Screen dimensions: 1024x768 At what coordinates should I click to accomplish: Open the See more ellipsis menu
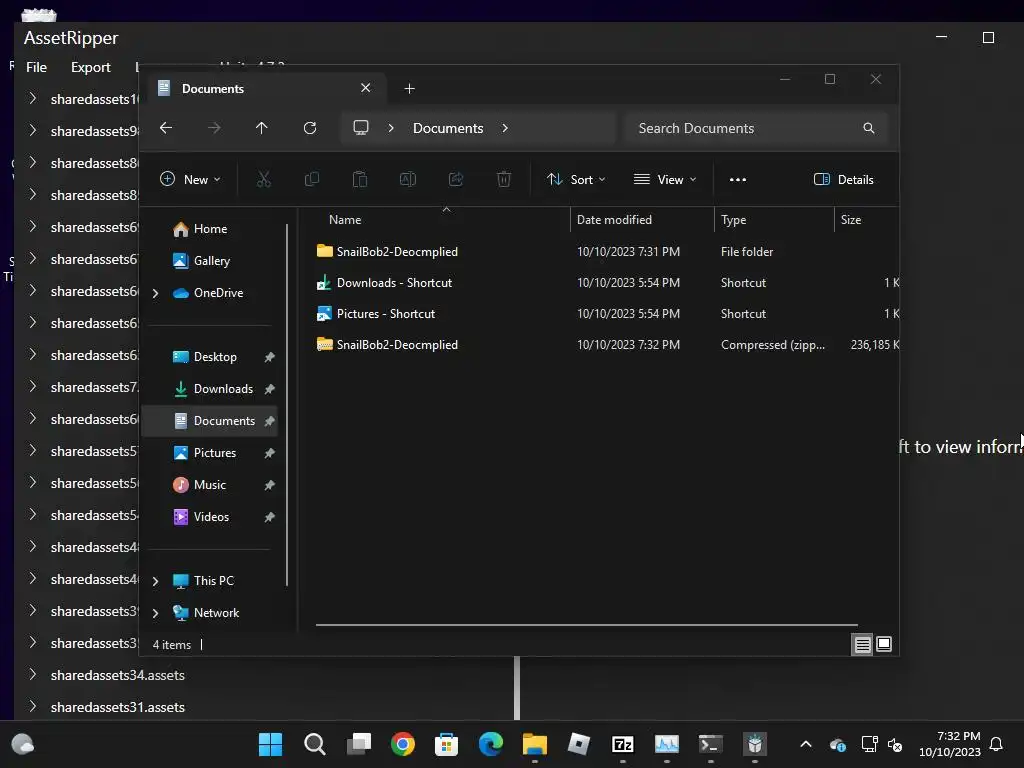point(738,180)
